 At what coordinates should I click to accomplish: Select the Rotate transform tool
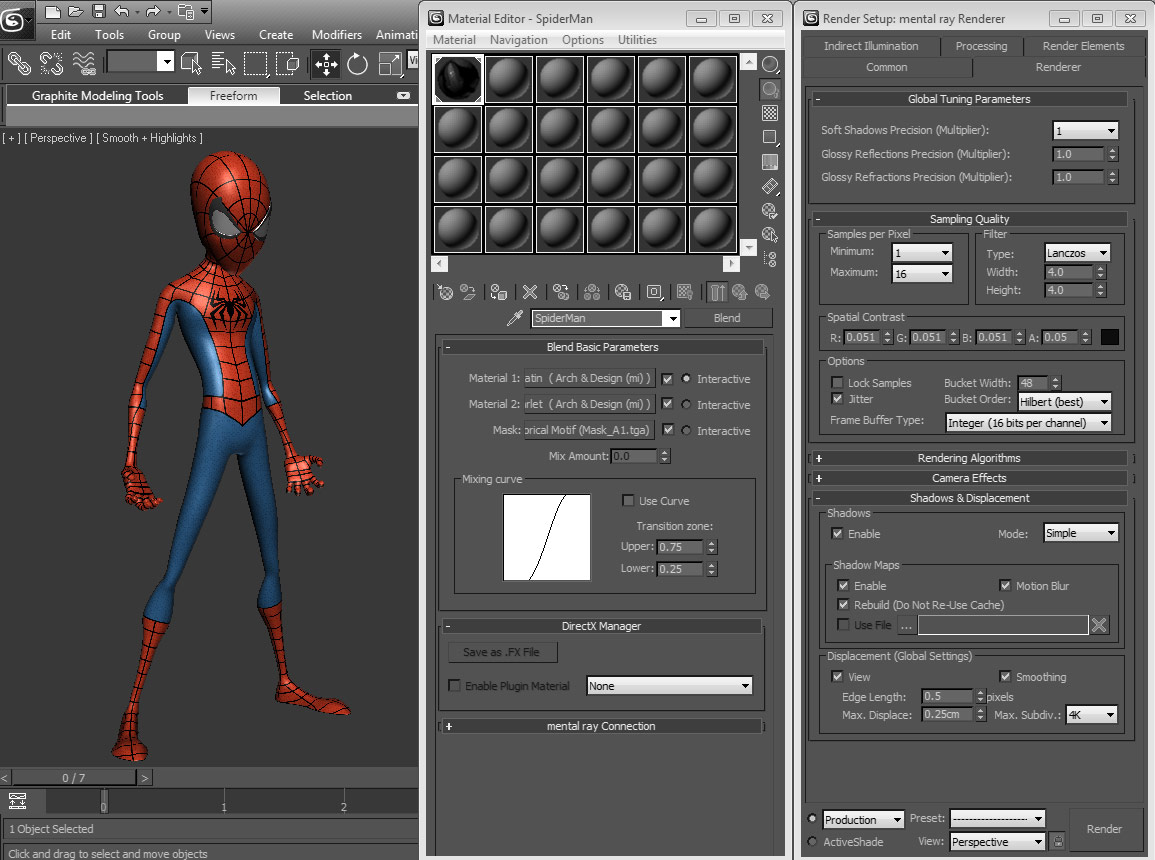coord(358,63)
